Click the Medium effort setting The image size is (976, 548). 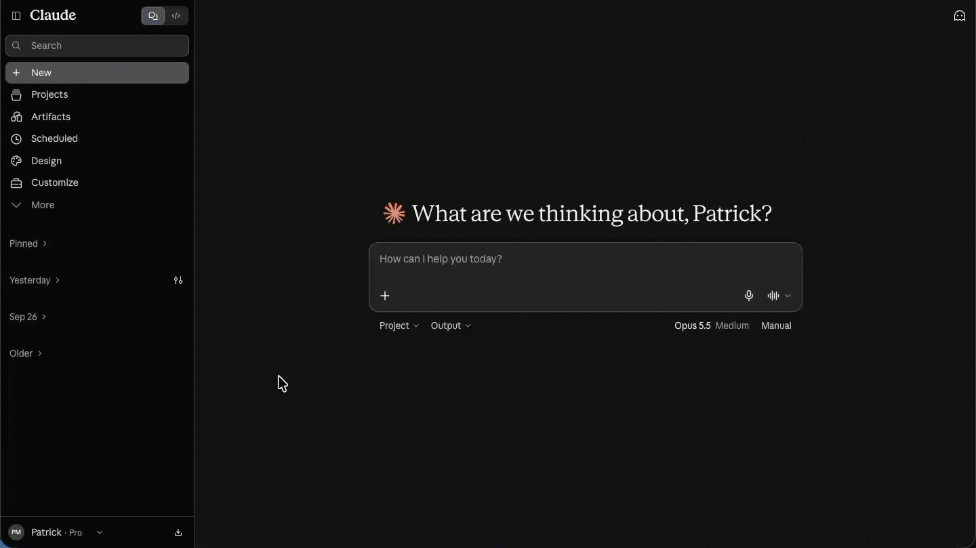click(732, 326)
